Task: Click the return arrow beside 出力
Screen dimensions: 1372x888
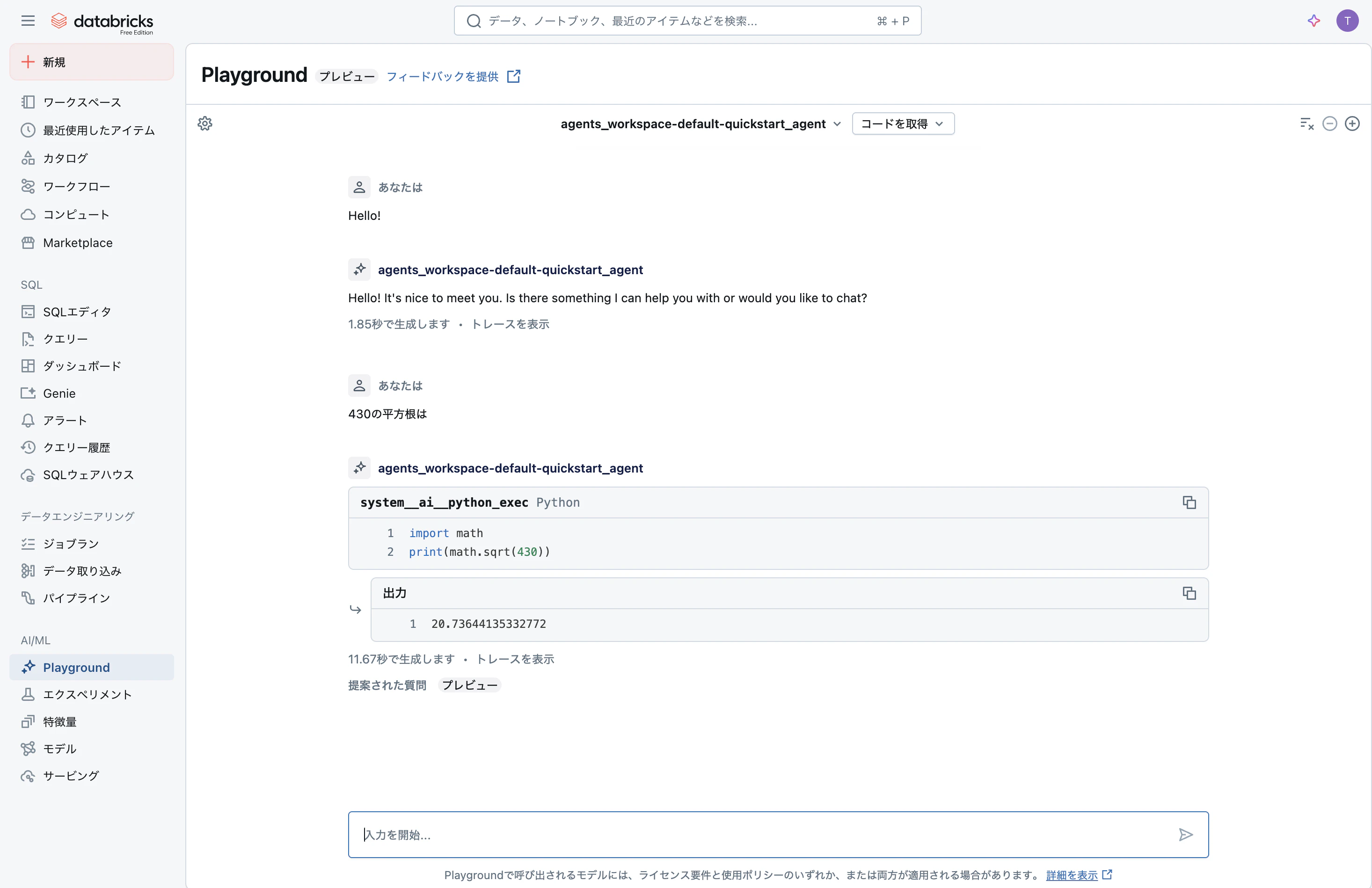Action: (x=355, y=610)
